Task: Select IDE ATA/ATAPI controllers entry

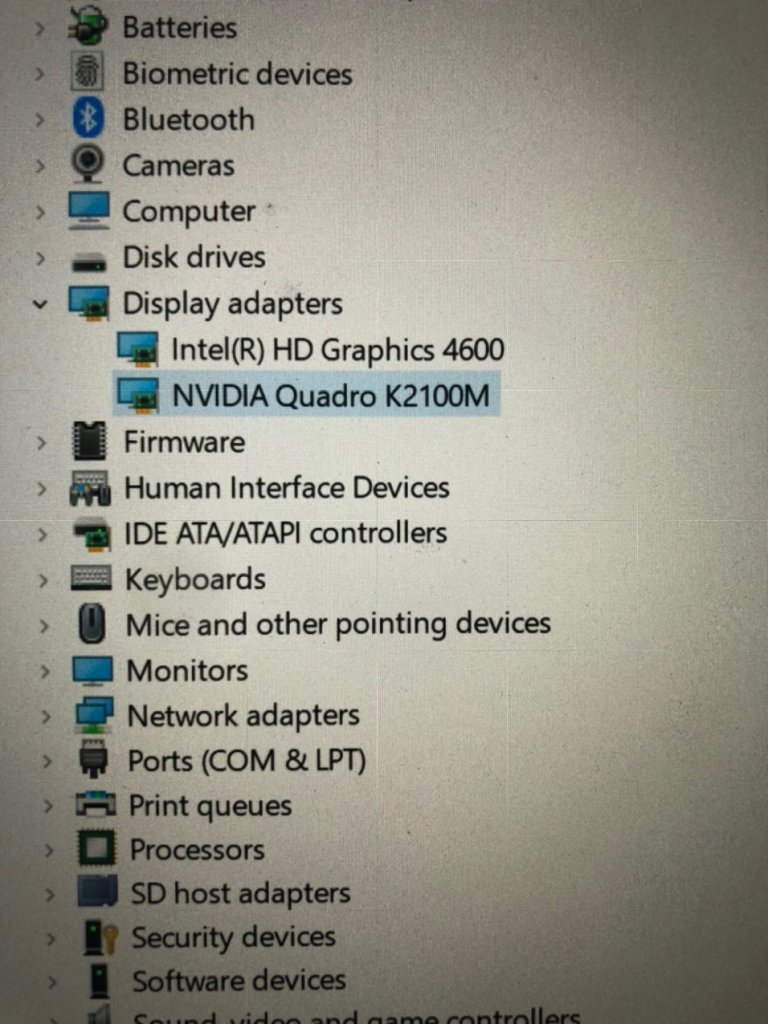Action: [285, 533]
